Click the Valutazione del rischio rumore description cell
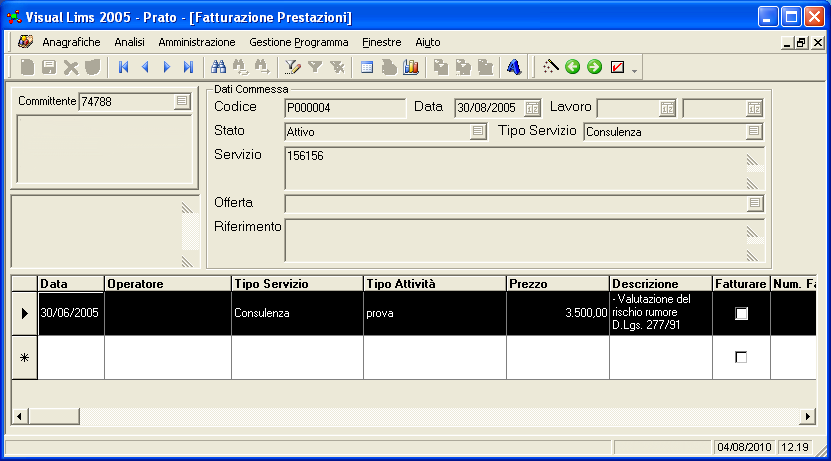The width and height of the screenshot is (831, 461). [x=660, y=313]
